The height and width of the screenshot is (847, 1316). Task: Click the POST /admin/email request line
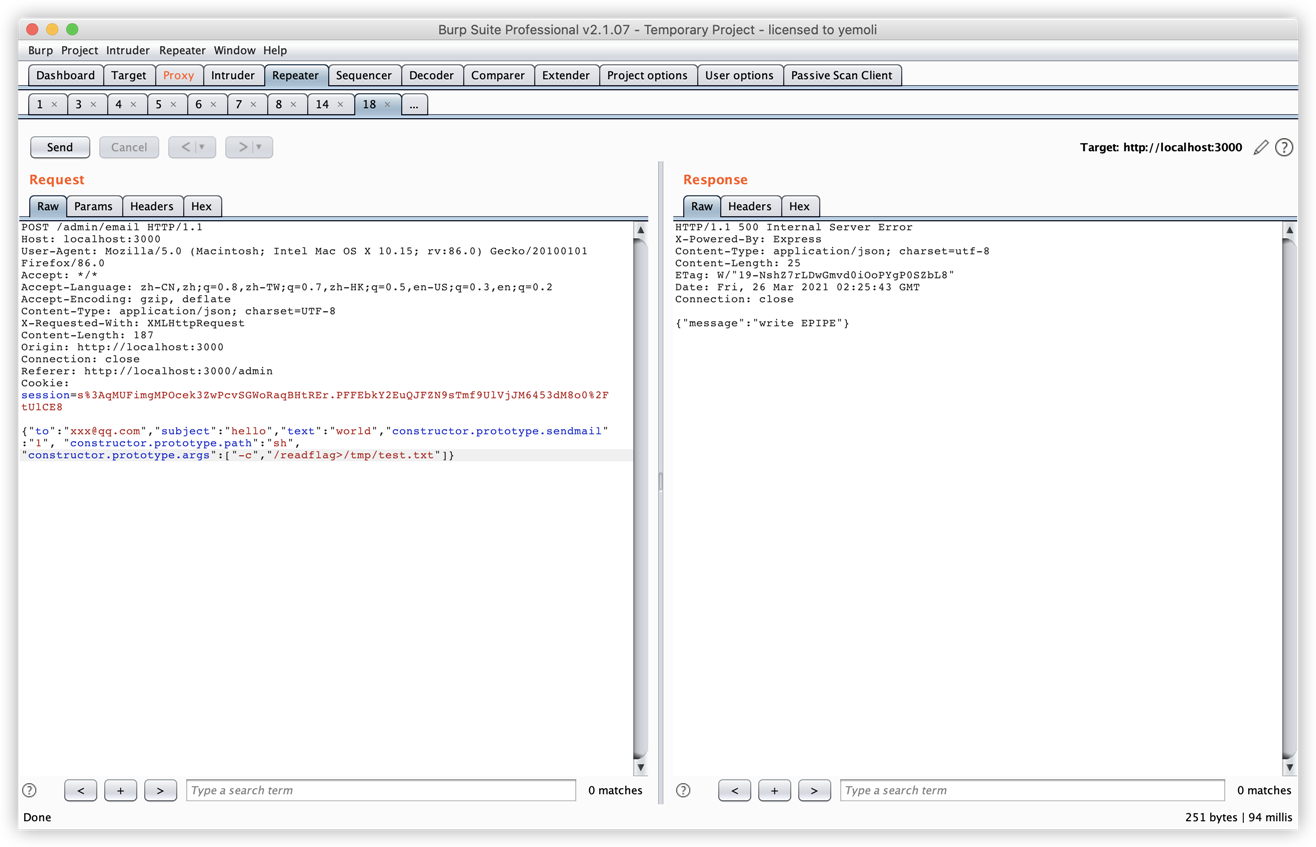tap(112, 227)
